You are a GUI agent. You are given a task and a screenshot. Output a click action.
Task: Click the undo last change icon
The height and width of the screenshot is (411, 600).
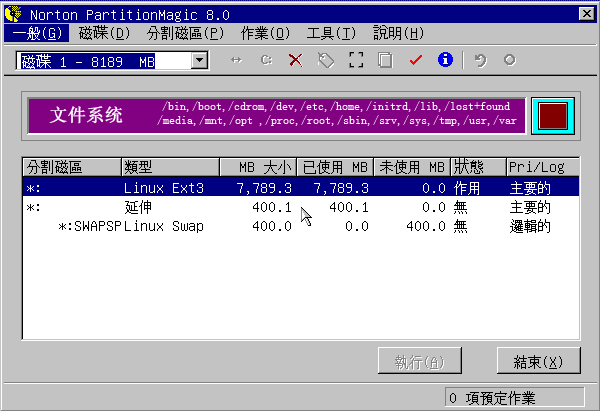pos(481,60)
